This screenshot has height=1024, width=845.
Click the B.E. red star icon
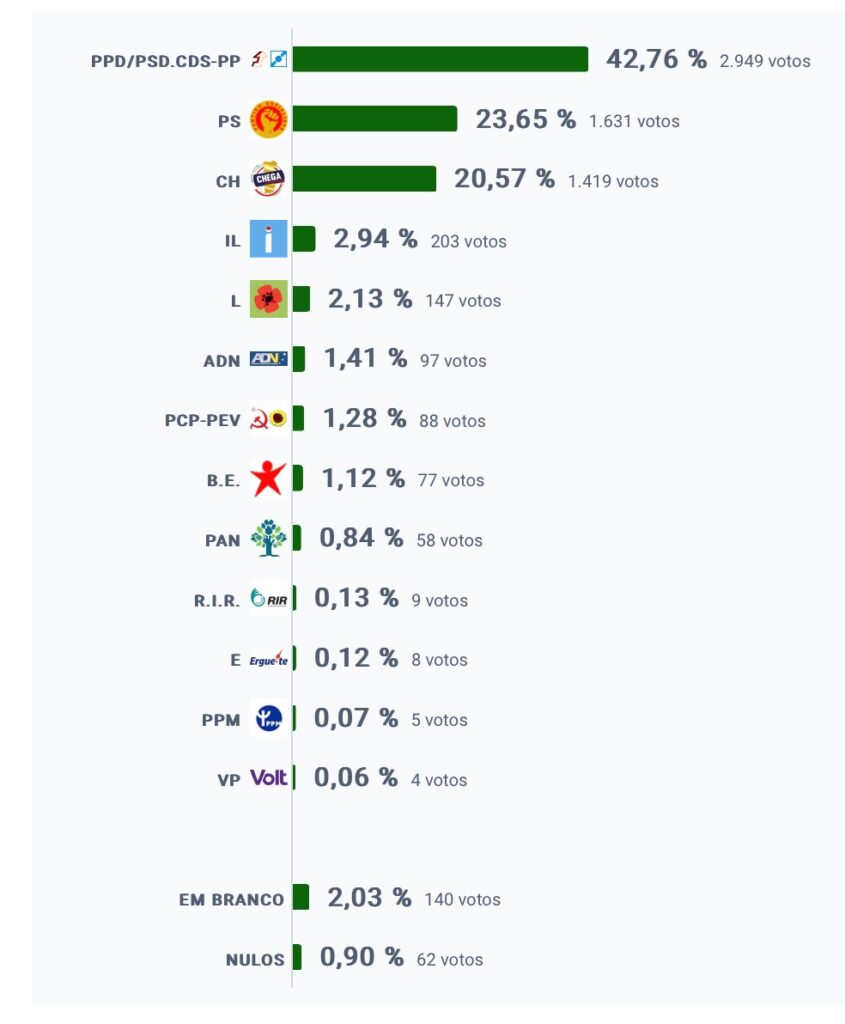click(268, 478)
